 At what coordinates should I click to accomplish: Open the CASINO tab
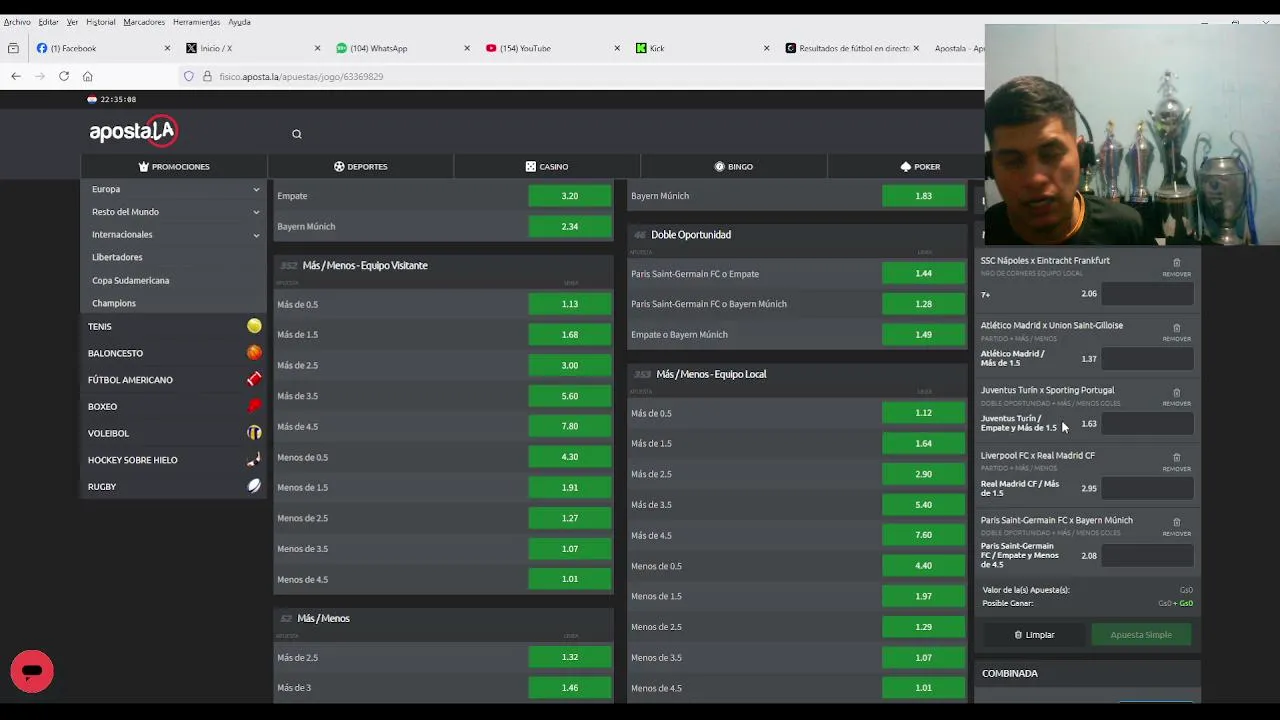(547, 166)
